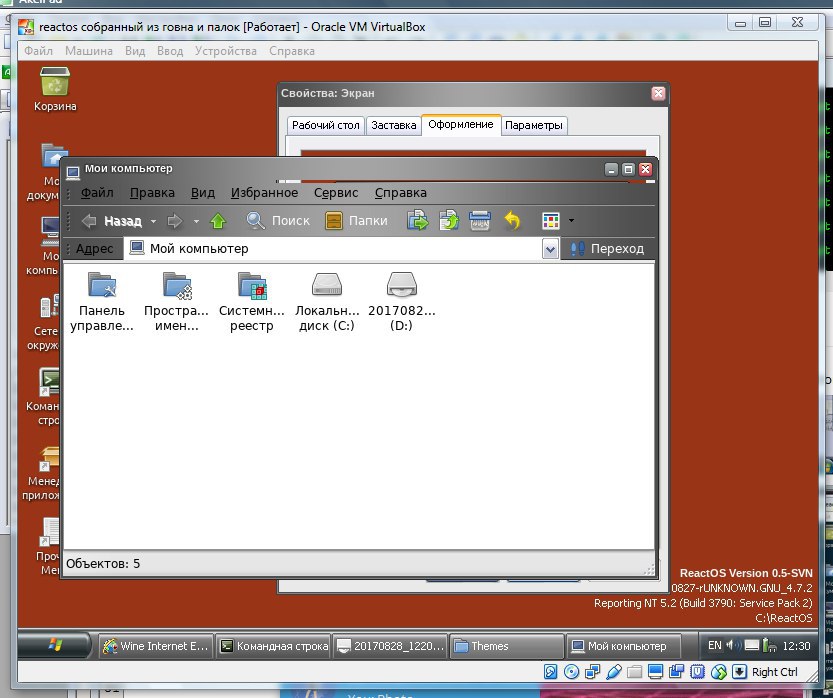
Task: Go up one level with green arrow
Action: 218,220
